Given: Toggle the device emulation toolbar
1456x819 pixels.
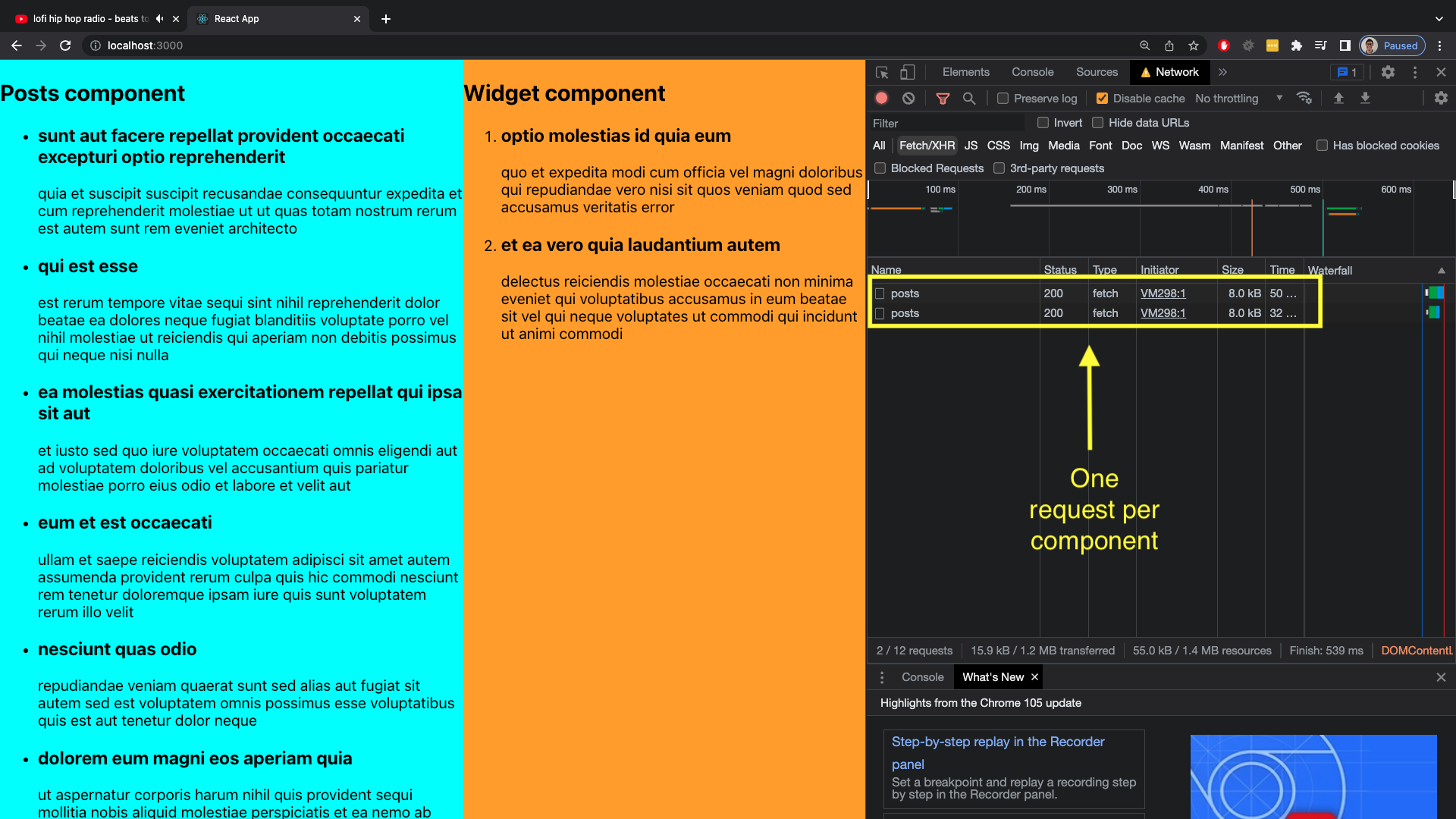Looking at the screenshot, I should pos(907,72).
